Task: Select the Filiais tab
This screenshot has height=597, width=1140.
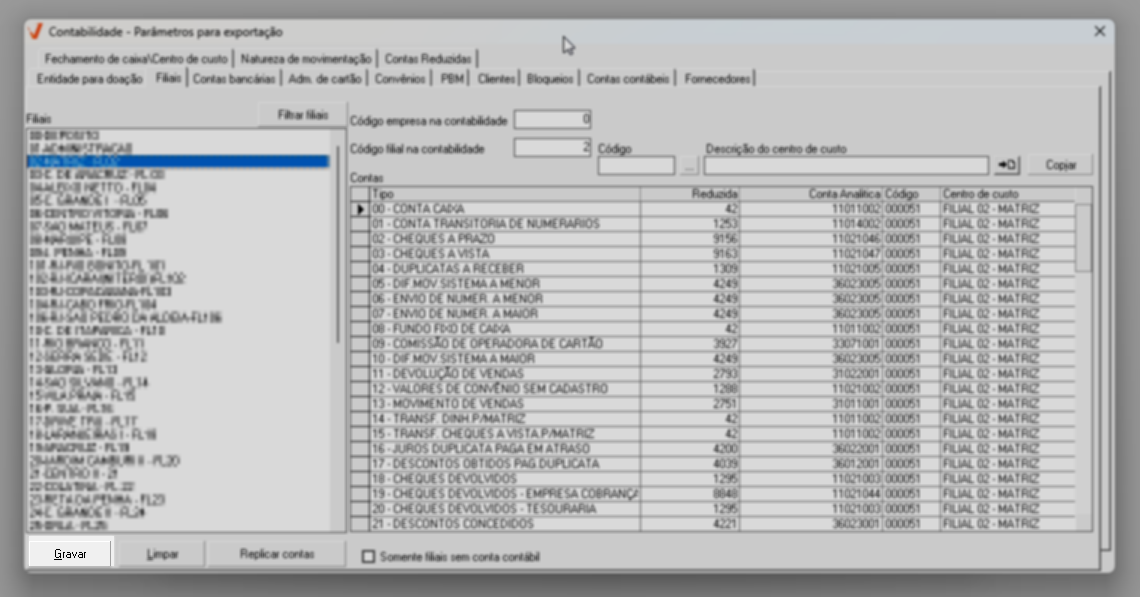Action: [168, 77]
